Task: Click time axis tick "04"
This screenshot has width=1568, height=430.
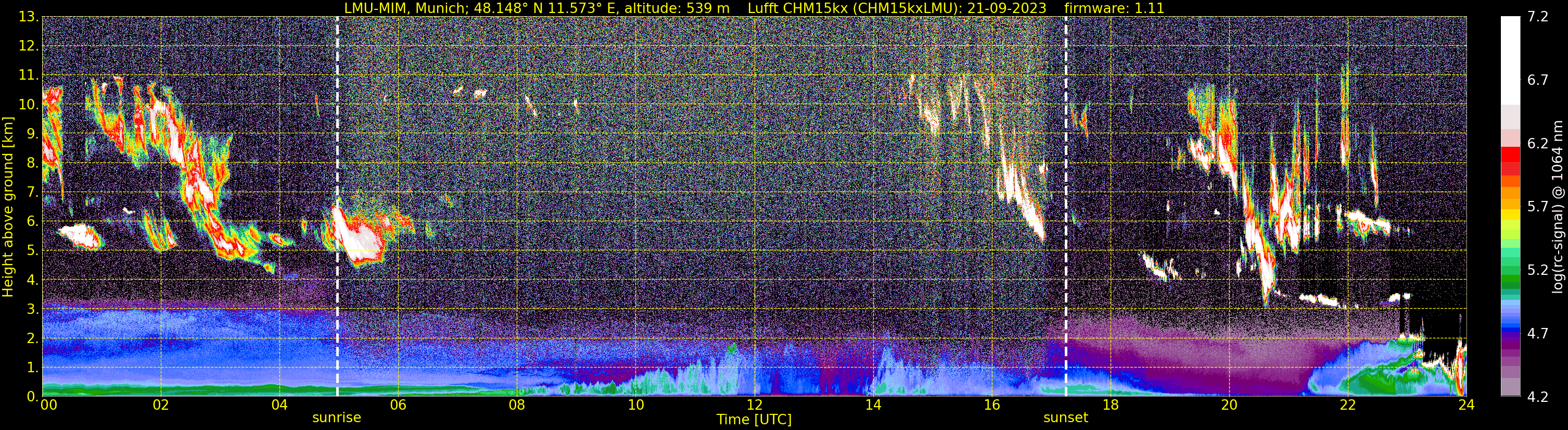Action: pyautogui.click(x=279, y=406)
